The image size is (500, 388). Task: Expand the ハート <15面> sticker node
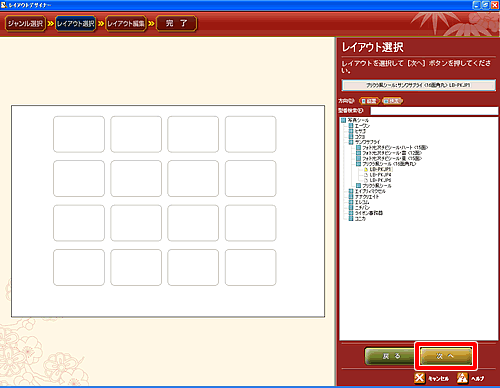click(x=358, y=147)
